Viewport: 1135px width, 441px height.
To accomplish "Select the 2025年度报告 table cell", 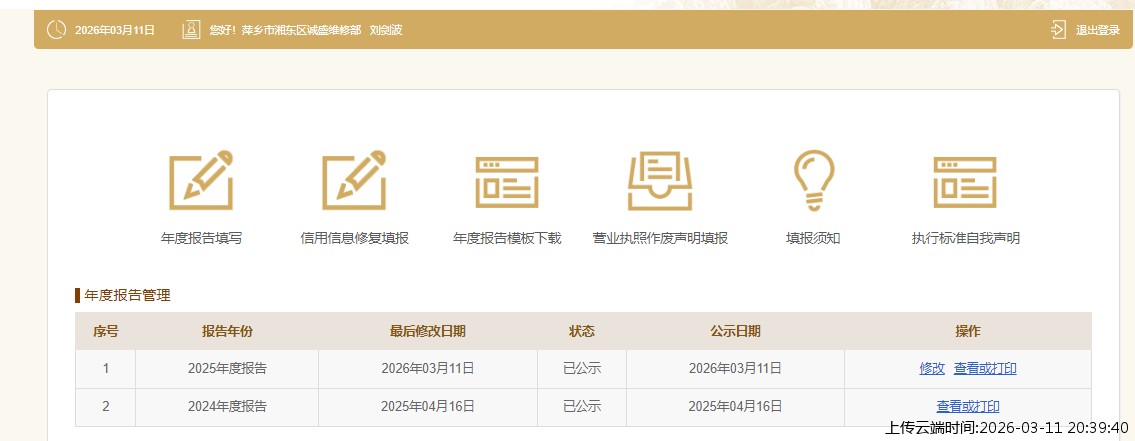I will click(227, 368).
